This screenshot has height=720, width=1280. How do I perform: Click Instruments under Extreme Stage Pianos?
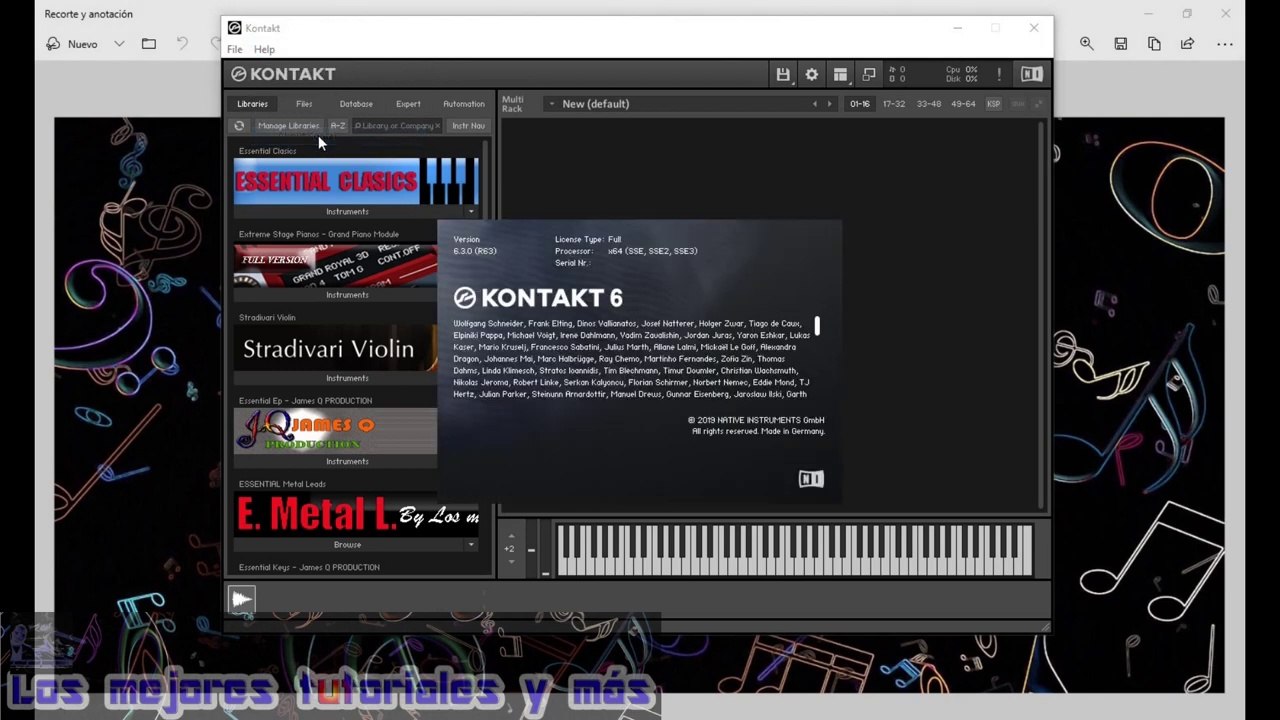point(347,295)
